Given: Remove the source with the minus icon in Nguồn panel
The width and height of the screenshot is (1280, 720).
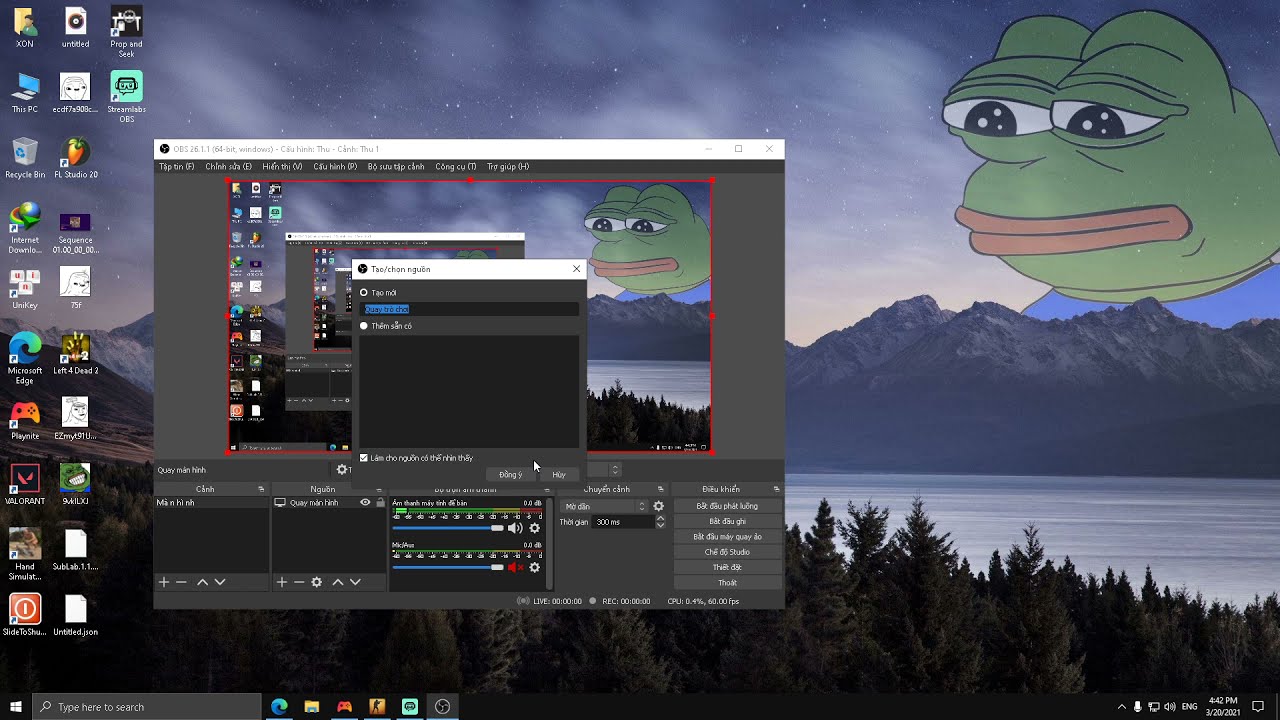Looking at the screenshot, I should pyautogui.click(x=299, y=582).
